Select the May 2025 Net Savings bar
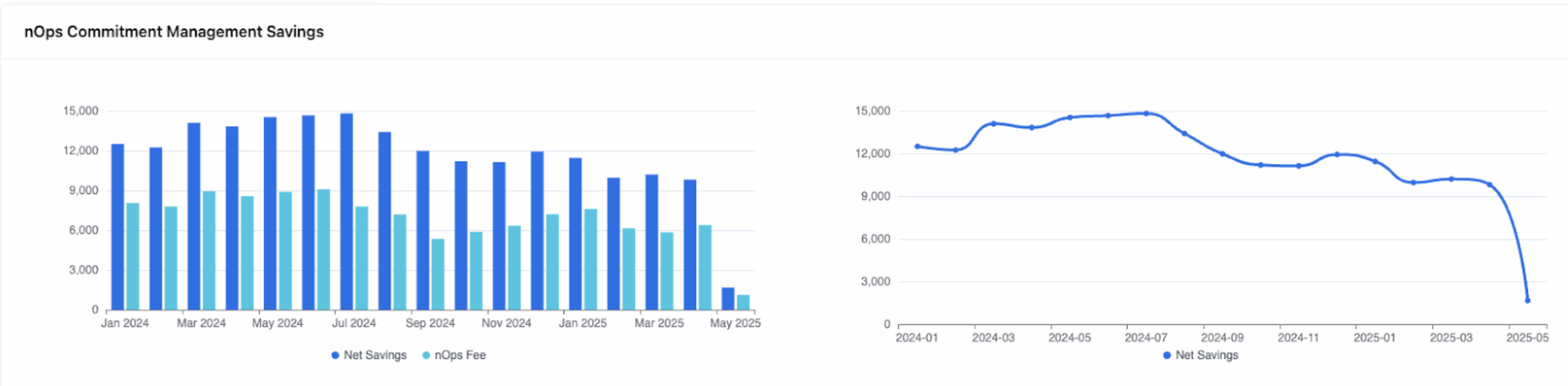This screenshot has width=1568, height=386. click(x=728, y=299)
